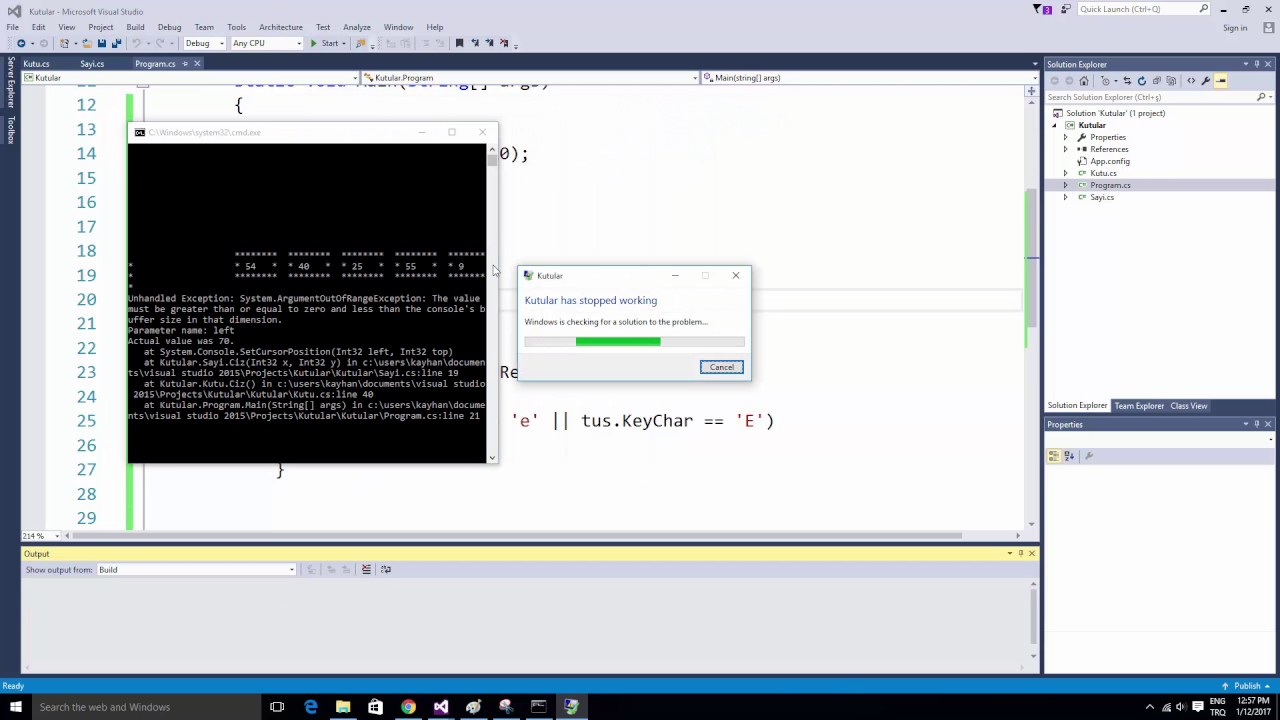
Task: Click the progress bar in the error dialog
Action: point(634,342)
